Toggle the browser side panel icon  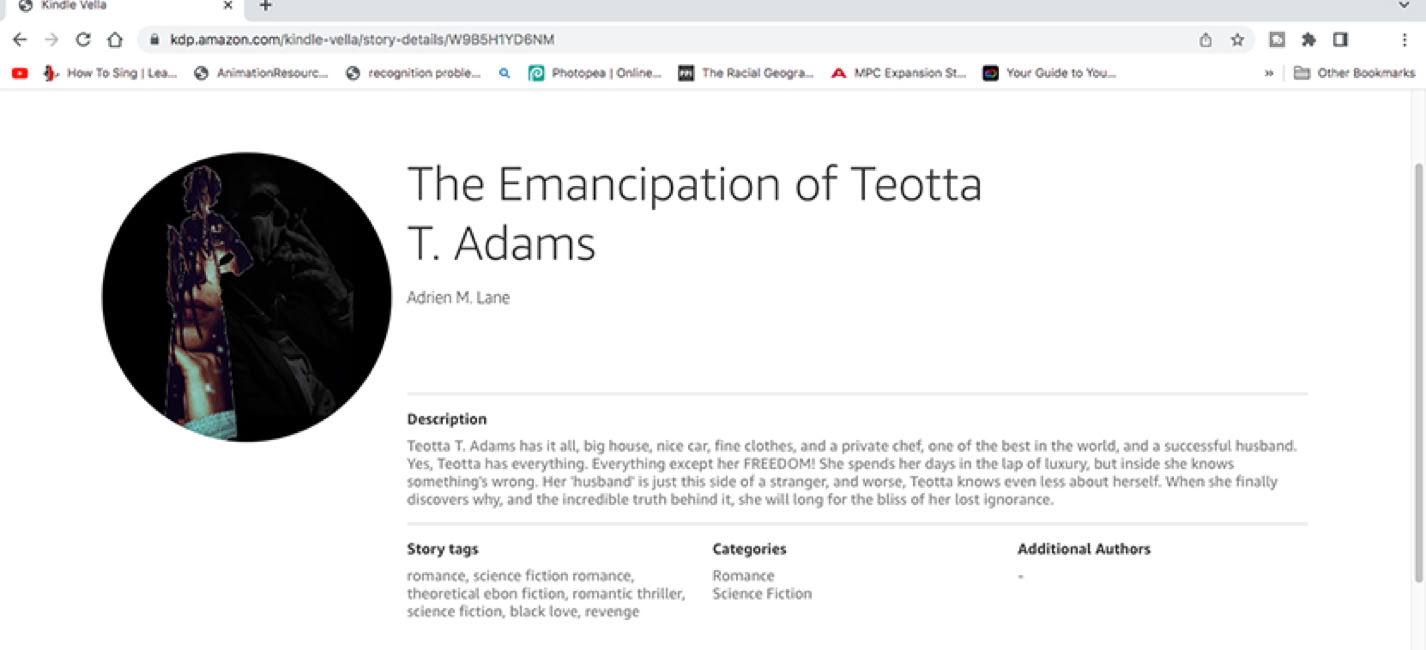tap(1340, 40)
